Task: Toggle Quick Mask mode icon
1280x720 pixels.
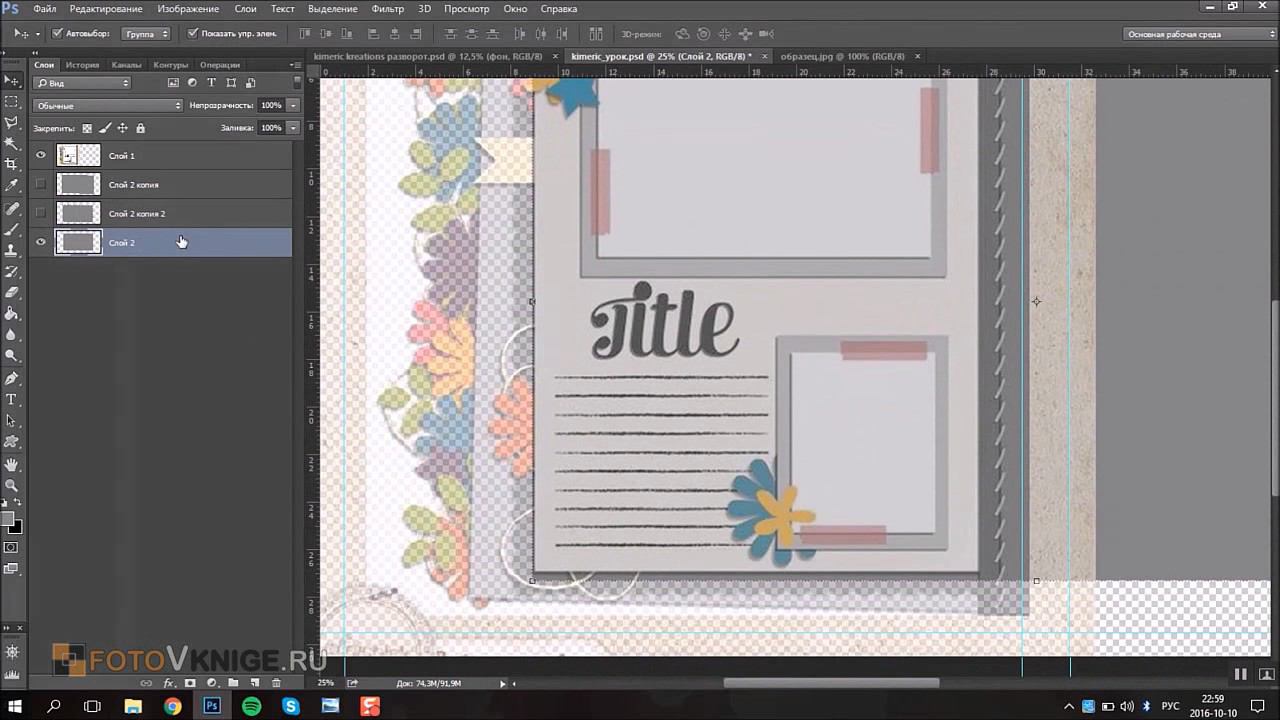Action: 11,548
